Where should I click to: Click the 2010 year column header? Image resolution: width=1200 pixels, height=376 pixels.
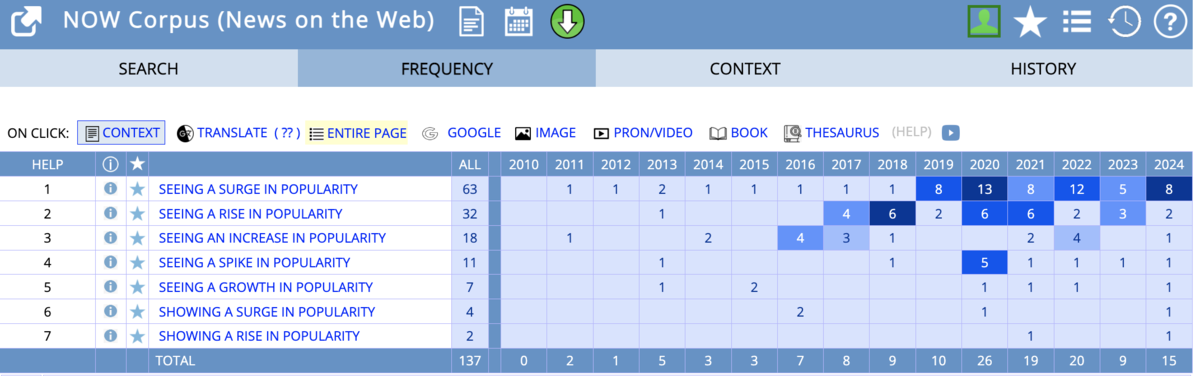point(524,164)
